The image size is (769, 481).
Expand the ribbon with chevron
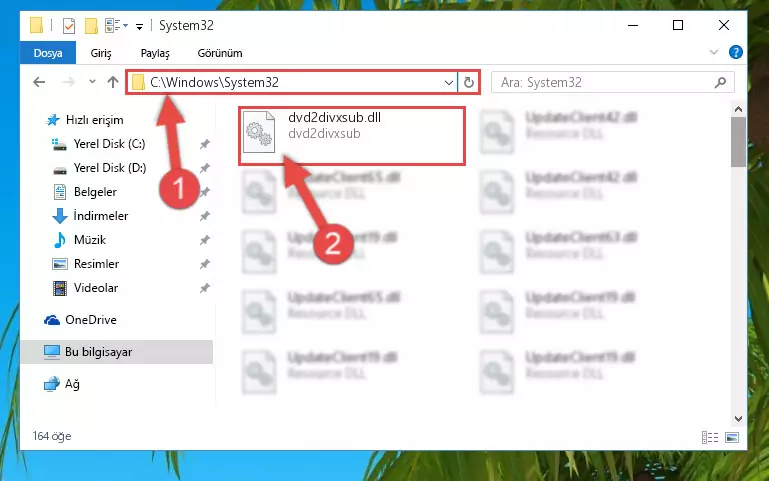pos(714,52)
